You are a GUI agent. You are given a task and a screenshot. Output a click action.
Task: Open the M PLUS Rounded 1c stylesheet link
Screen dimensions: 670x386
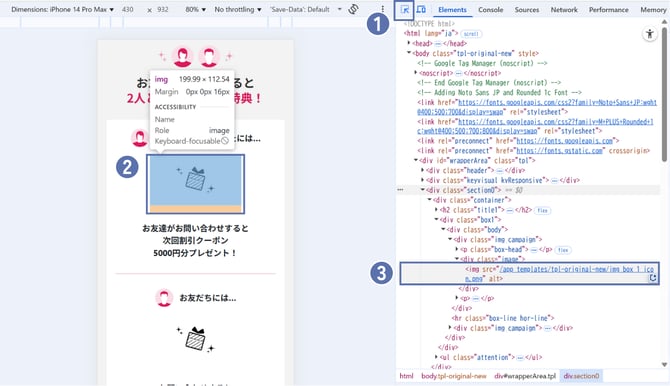click(x=535, y=126)
